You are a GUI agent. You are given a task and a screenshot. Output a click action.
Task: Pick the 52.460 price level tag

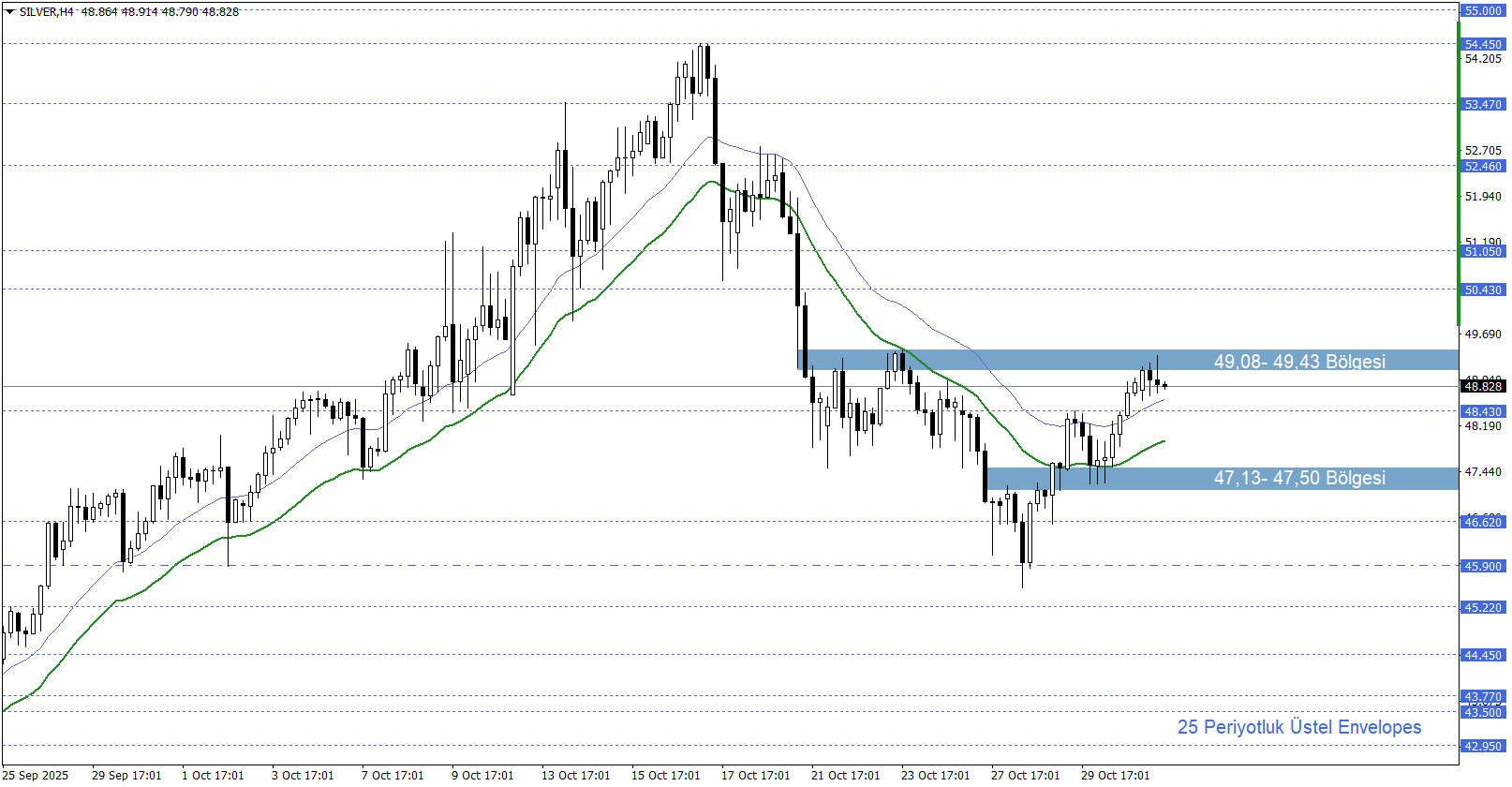point(1482,166)
